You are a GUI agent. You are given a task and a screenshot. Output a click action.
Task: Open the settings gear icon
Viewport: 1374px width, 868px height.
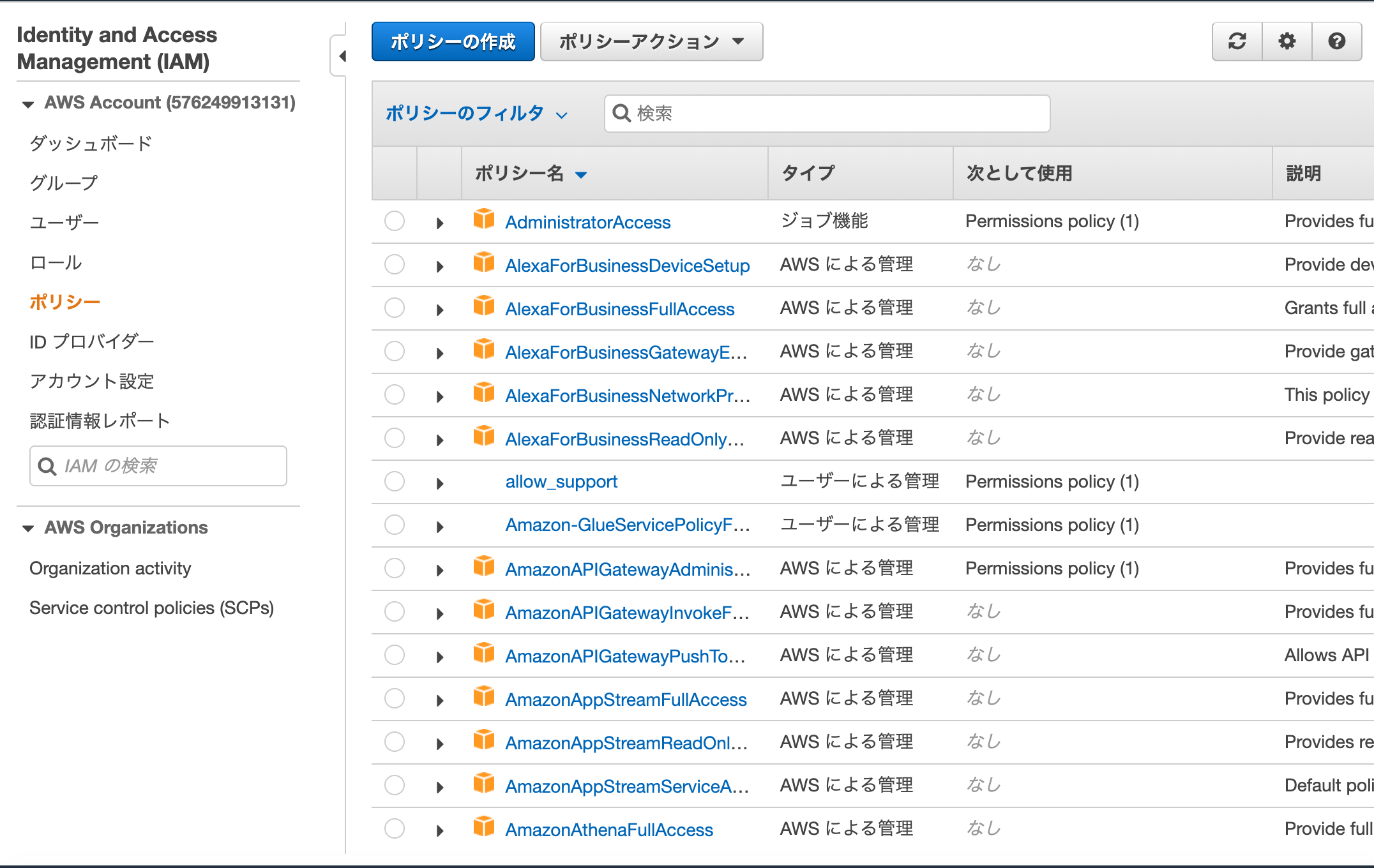click(x=1287, y=41)
